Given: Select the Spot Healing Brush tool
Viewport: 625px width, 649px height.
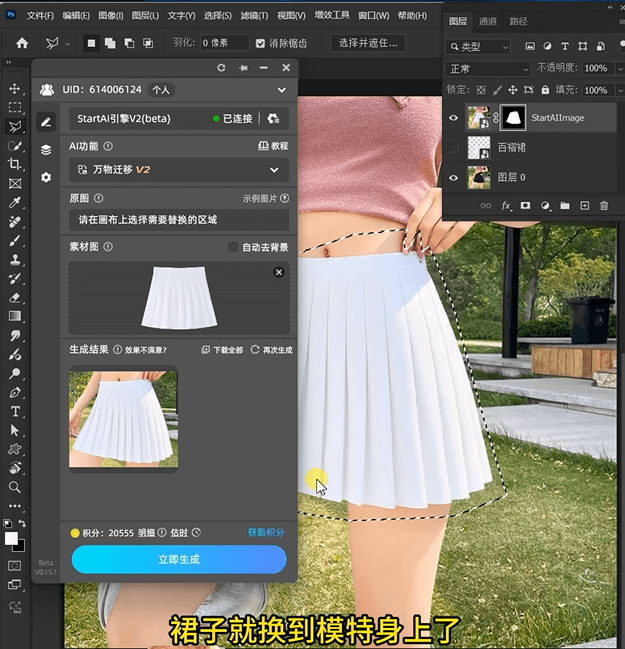Looking at the screenshot, I should coord(15,221).
